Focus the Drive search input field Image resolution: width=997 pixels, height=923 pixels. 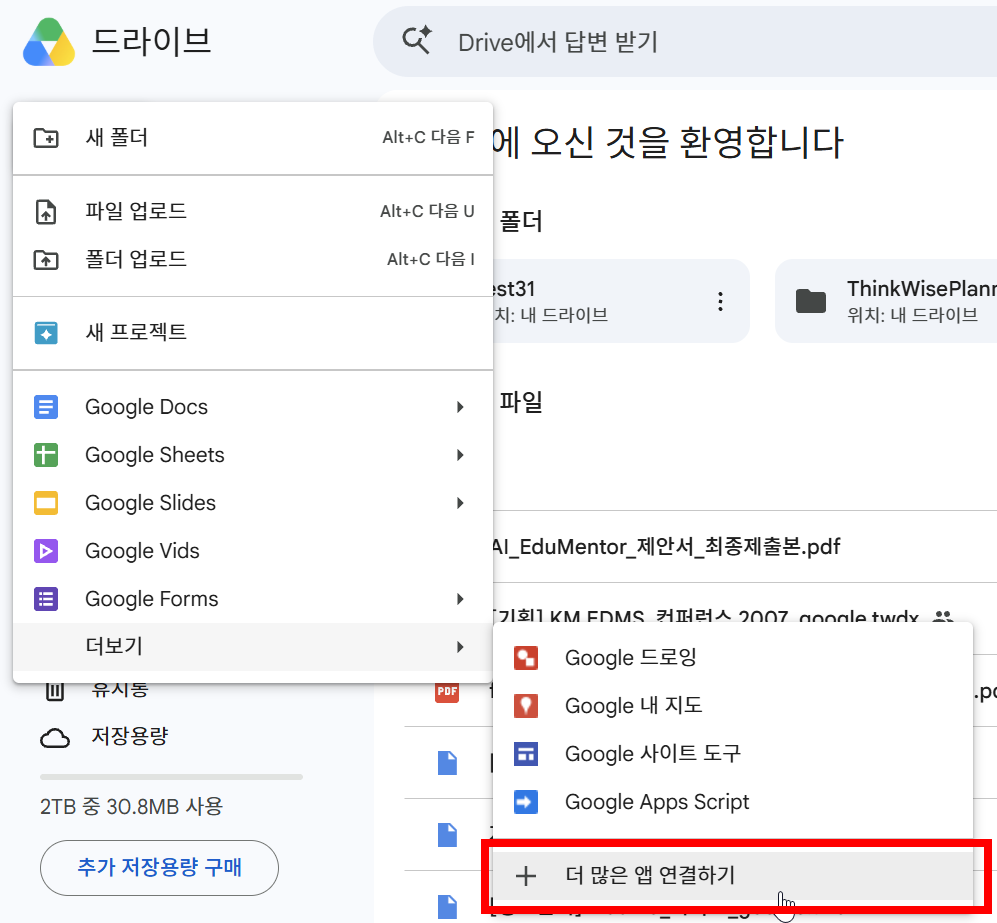pos(684,42)
